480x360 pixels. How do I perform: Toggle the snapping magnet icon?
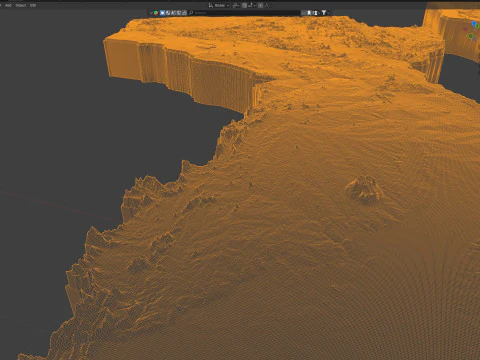(244, 5)
